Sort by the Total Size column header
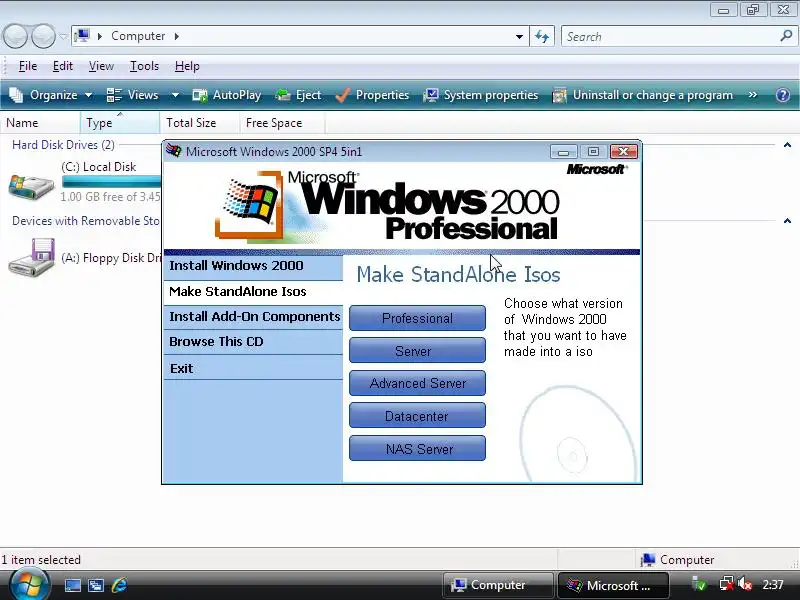Image resolution: width=800 pixels, height=600 pixels. coord(199,123)
